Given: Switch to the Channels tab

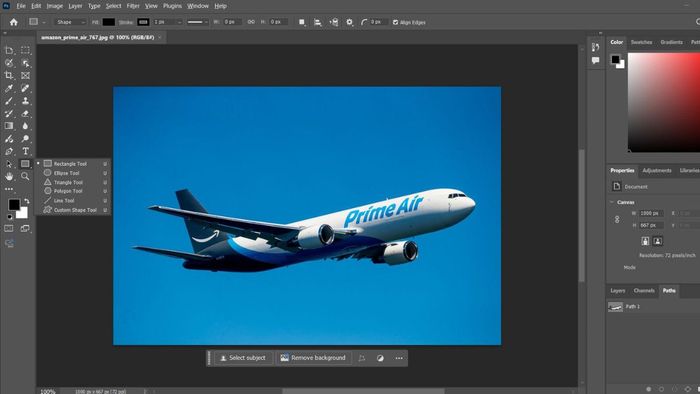Looking at the screenshot, I should tap(644, 290).
